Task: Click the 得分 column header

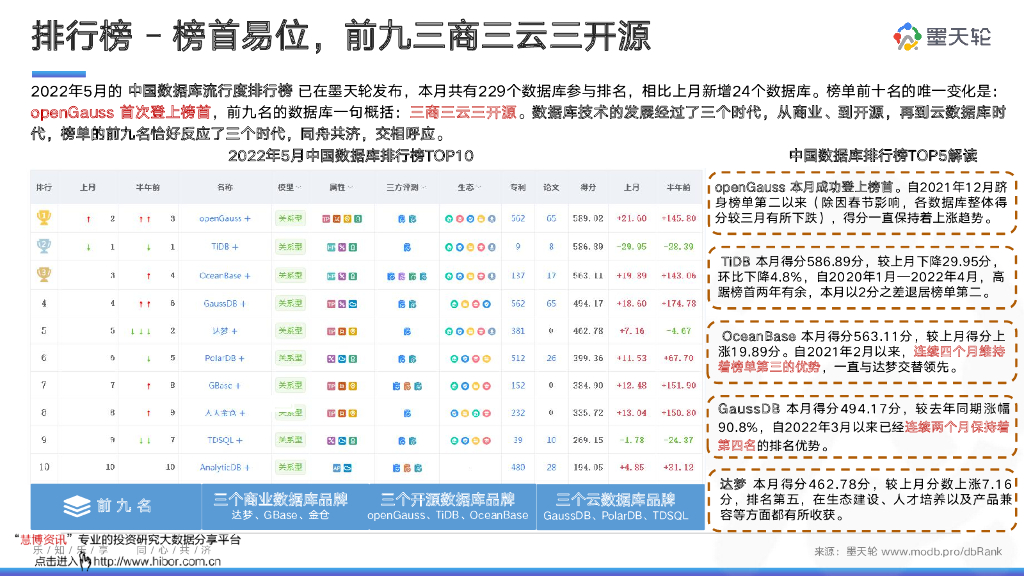Action: (x=588, y=187)
